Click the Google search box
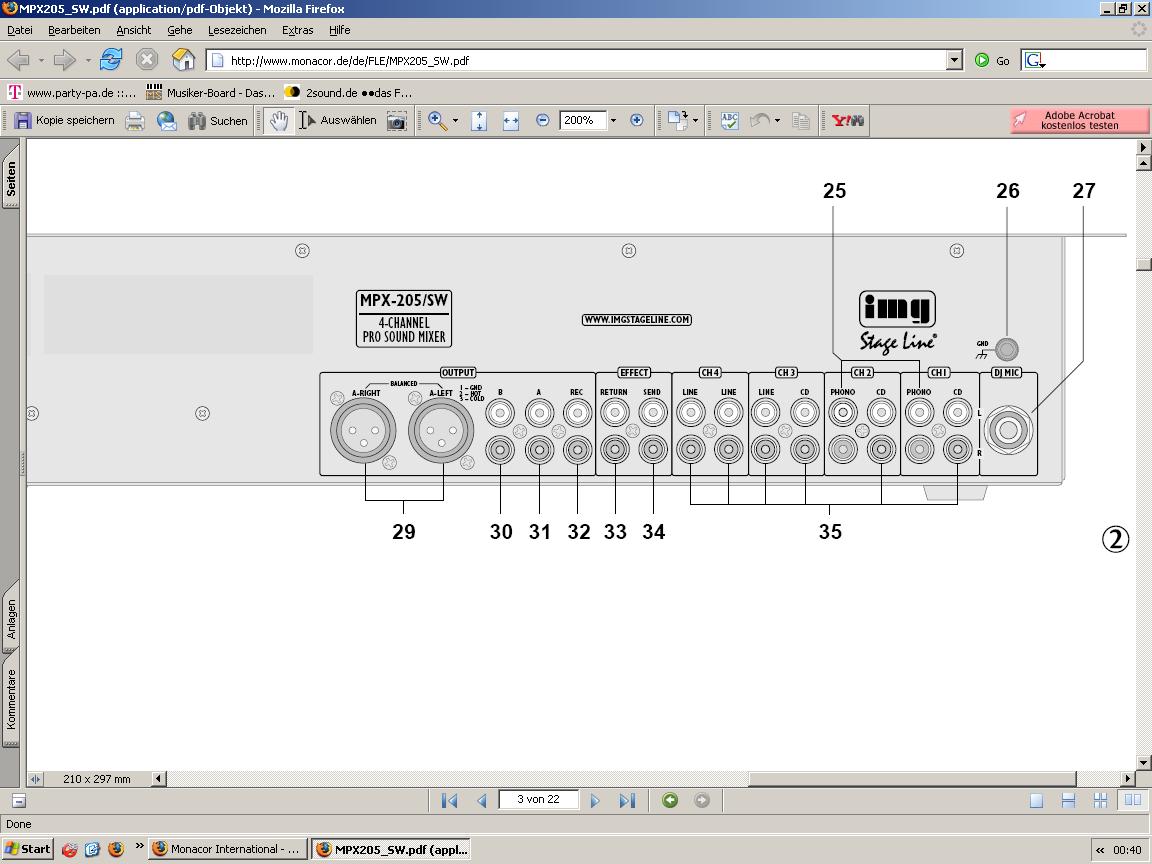1152x864 pixels. click(x=1084, y=60)
